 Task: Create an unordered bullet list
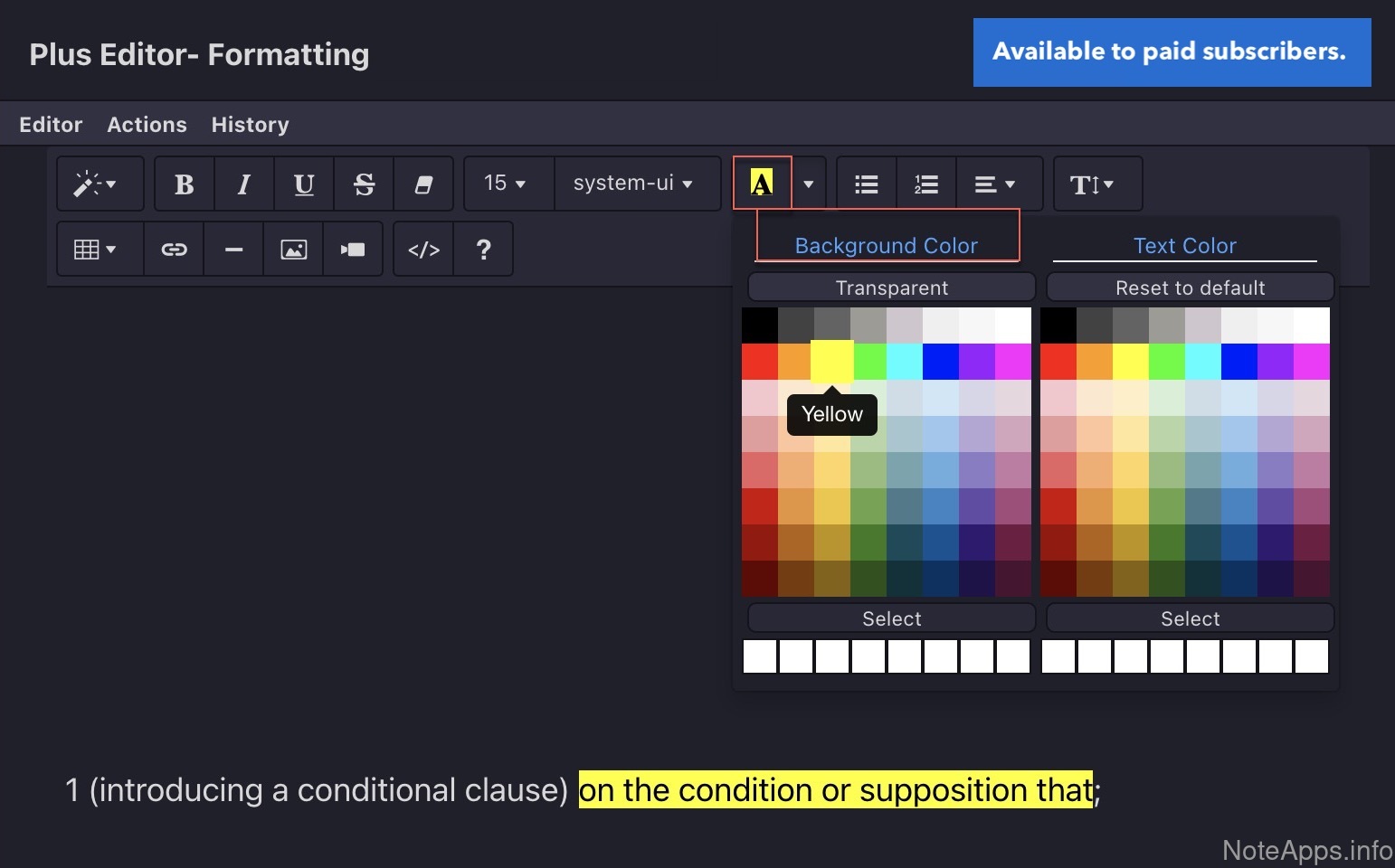(867, 184)
